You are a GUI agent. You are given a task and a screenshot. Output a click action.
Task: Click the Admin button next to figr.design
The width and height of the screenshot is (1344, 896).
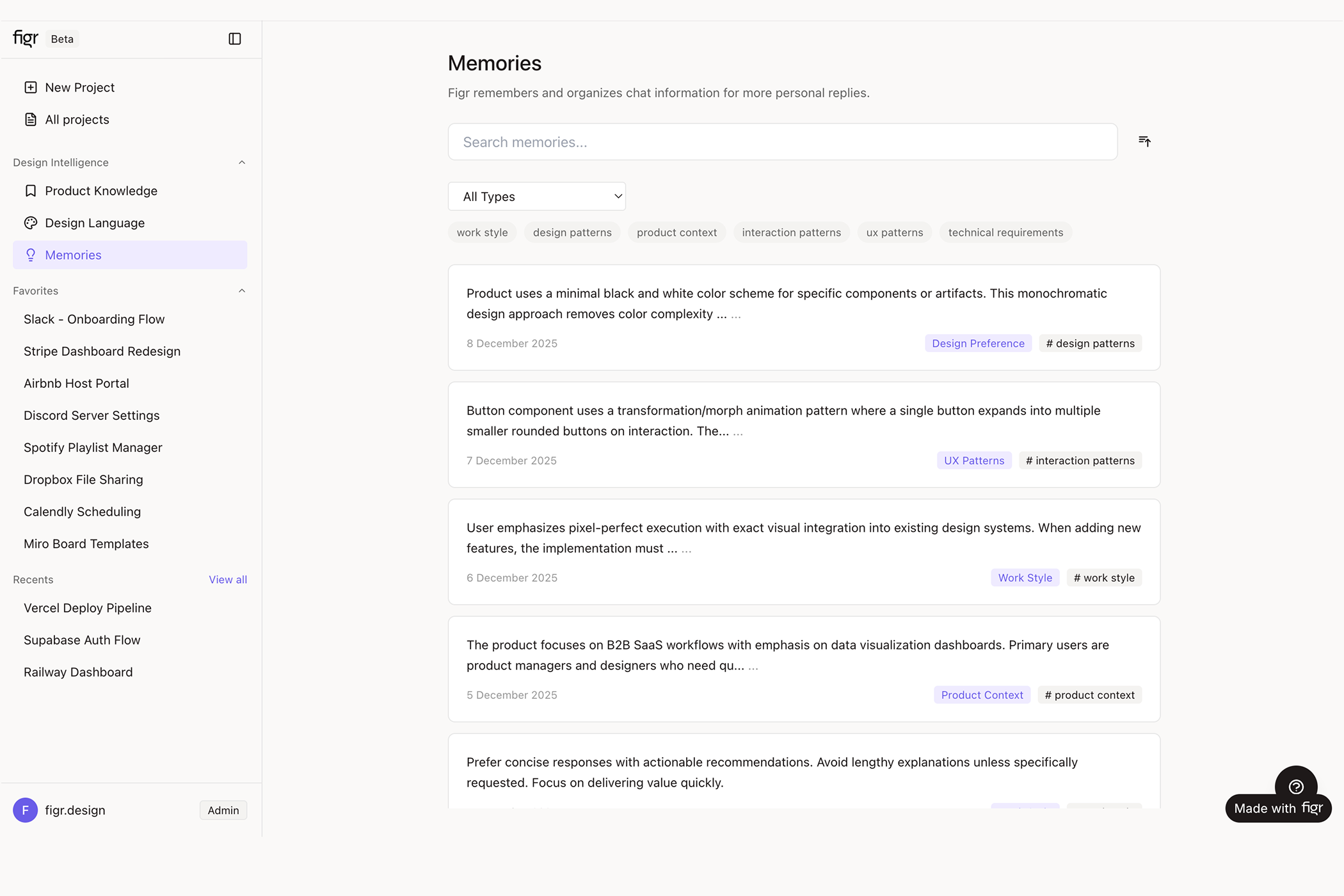click(x=223, y=810)
